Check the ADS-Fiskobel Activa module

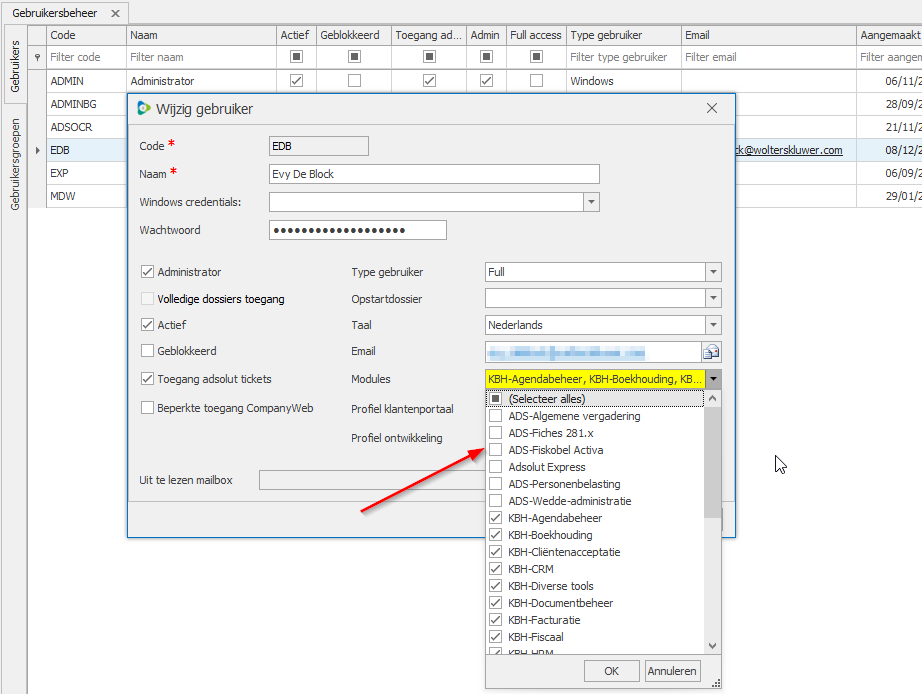495,450
